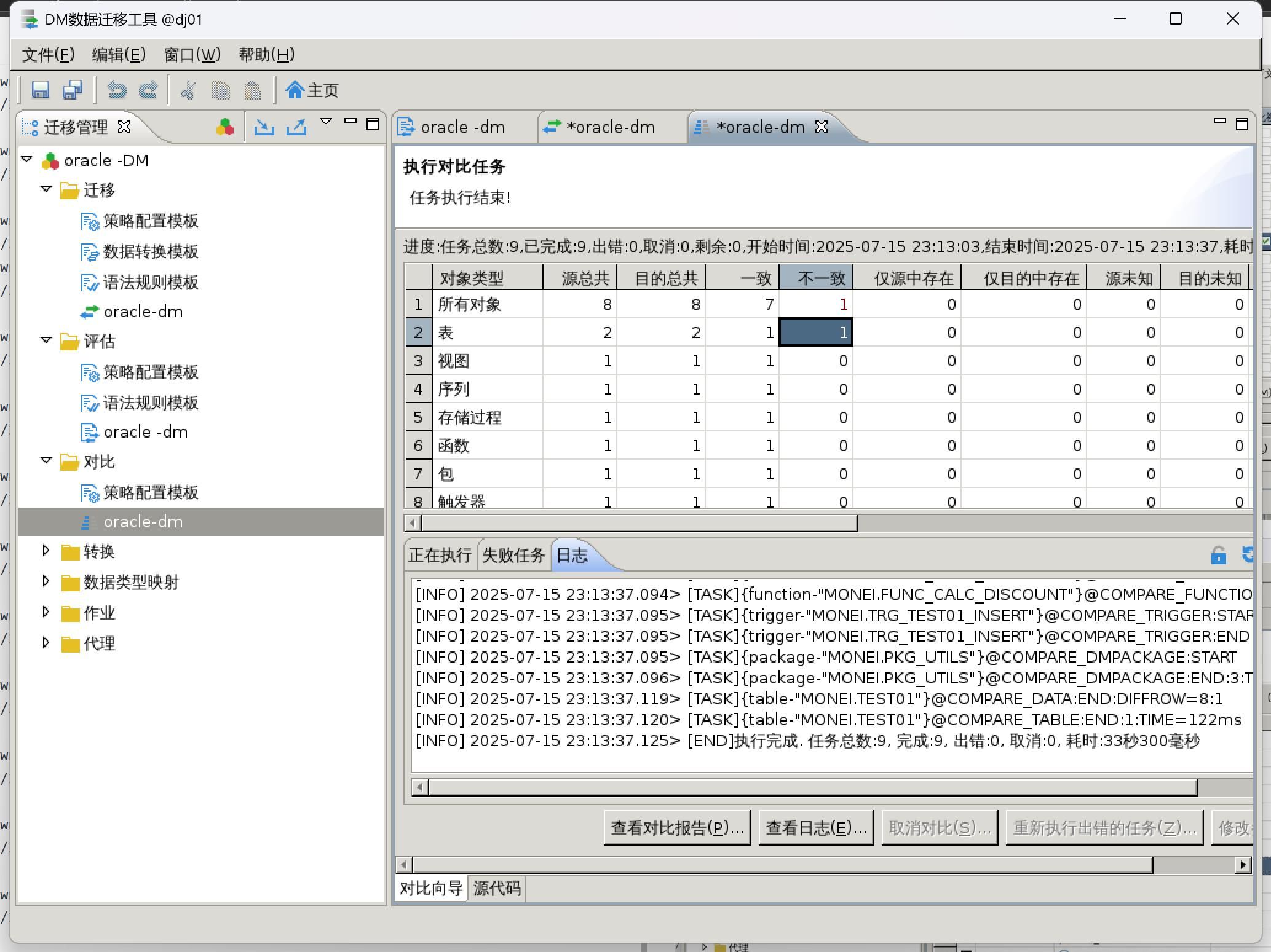1271x952 pixels.
Task: Minimize the editor area view
Action: click(1219, 121)
